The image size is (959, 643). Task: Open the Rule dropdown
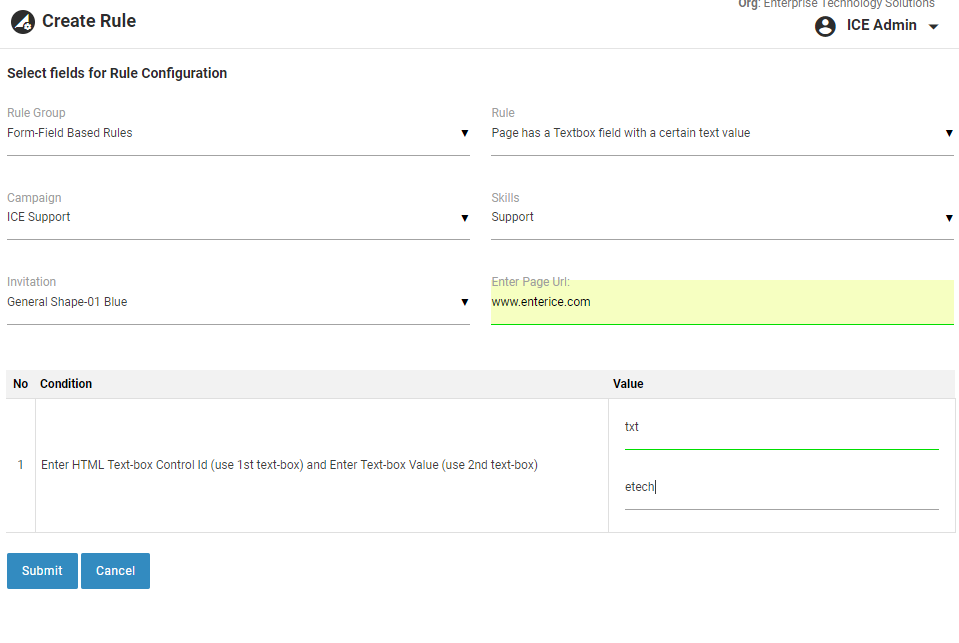pyautogui.click(x=721, y=133)
